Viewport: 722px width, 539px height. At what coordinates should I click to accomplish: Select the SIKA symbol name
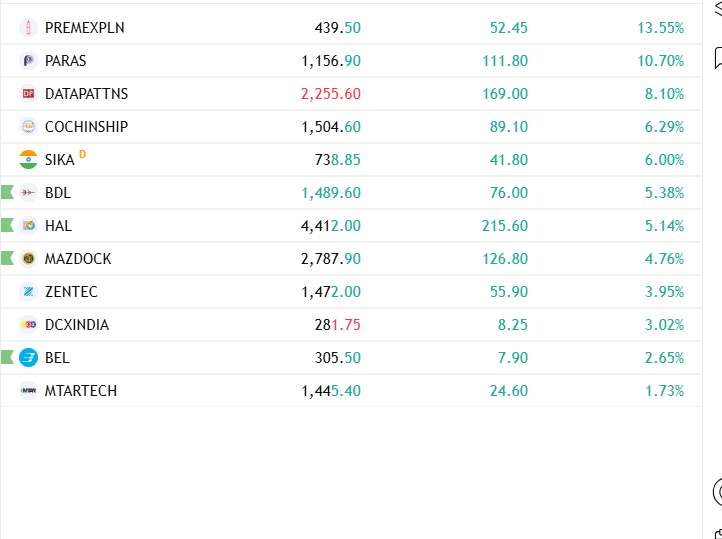tap(59, 160)
